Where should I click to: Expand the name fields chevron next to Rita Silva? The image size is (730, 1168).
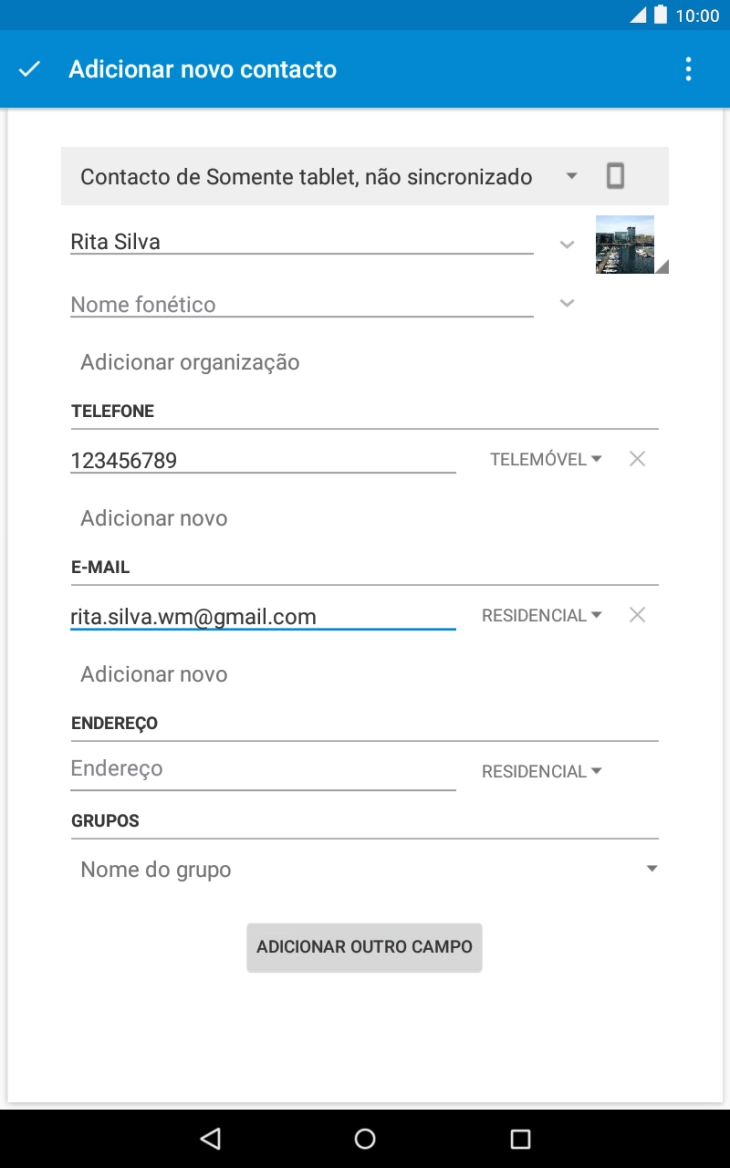click(567, 244)
